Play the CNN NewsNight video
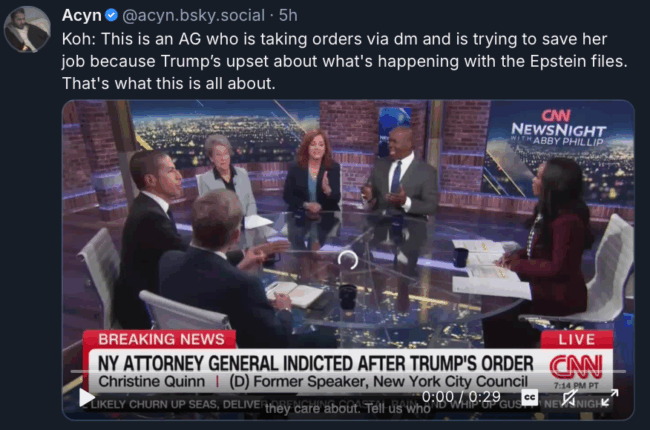Viewport: 650px width, 430px height. (87, 398)
